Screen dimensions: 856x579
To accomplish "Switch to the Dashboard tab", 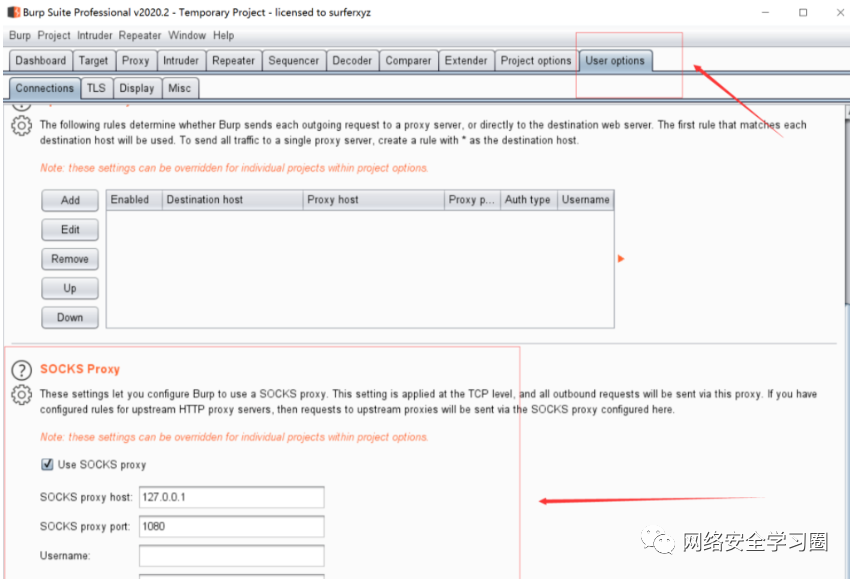I will tap(40, 61).
